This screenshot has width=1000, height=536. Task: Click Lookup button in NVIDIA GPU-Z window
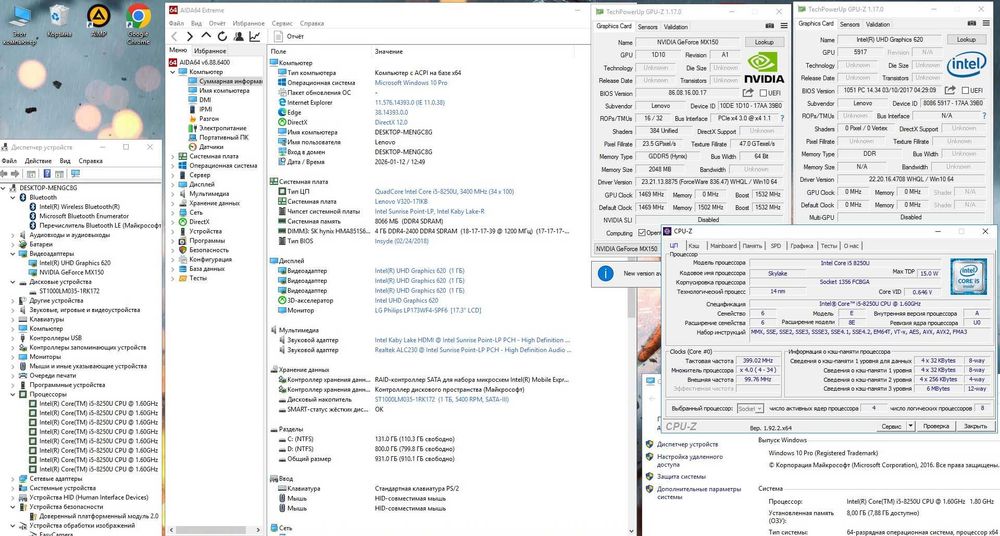coord(764,42)
